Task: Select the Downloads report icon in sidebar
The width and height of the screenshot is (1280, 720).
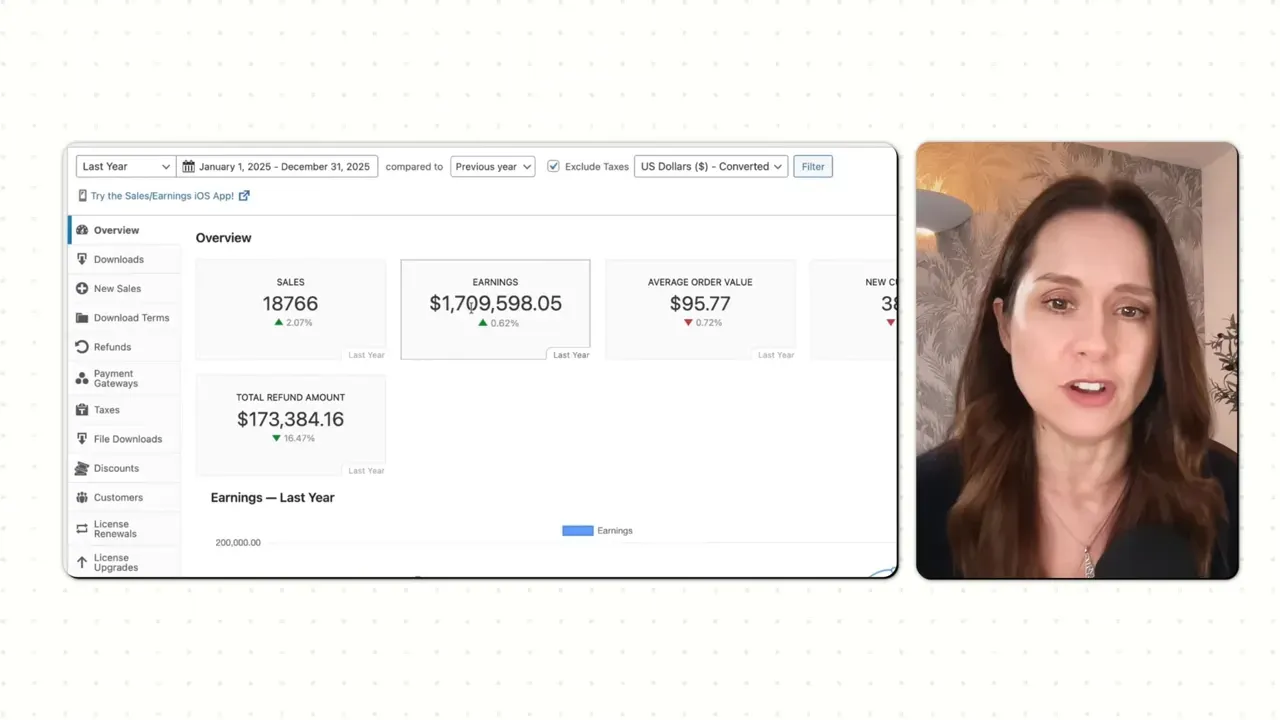Action: [81, 259]
